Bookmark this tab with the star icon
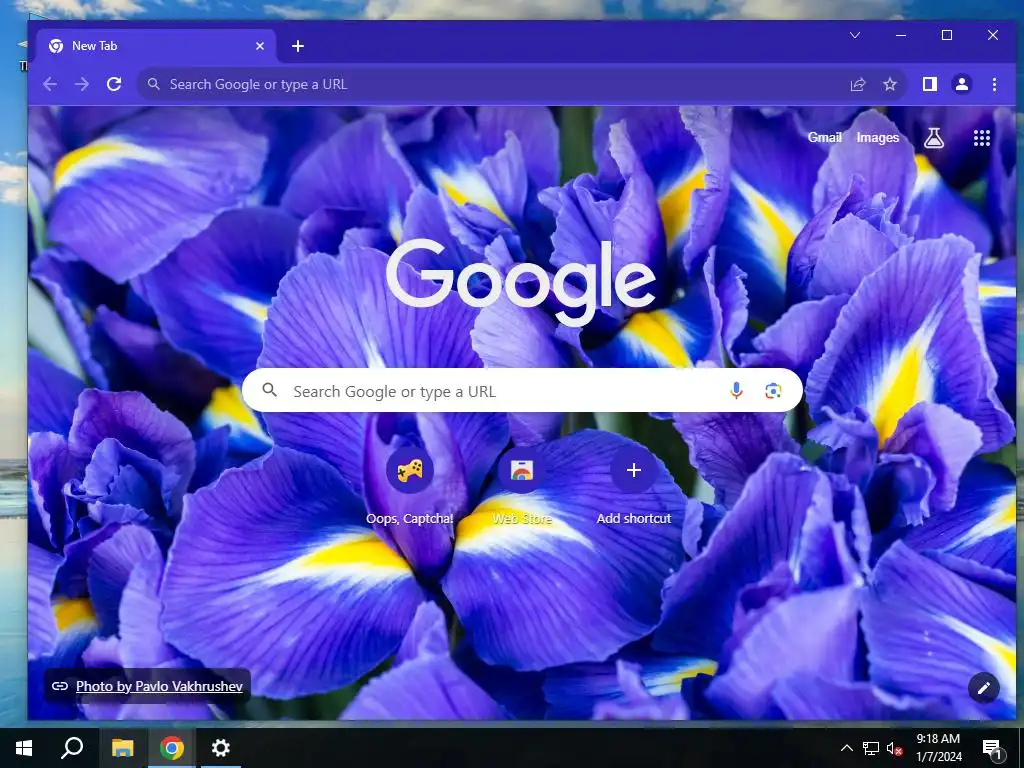 (x=889, y=84)
